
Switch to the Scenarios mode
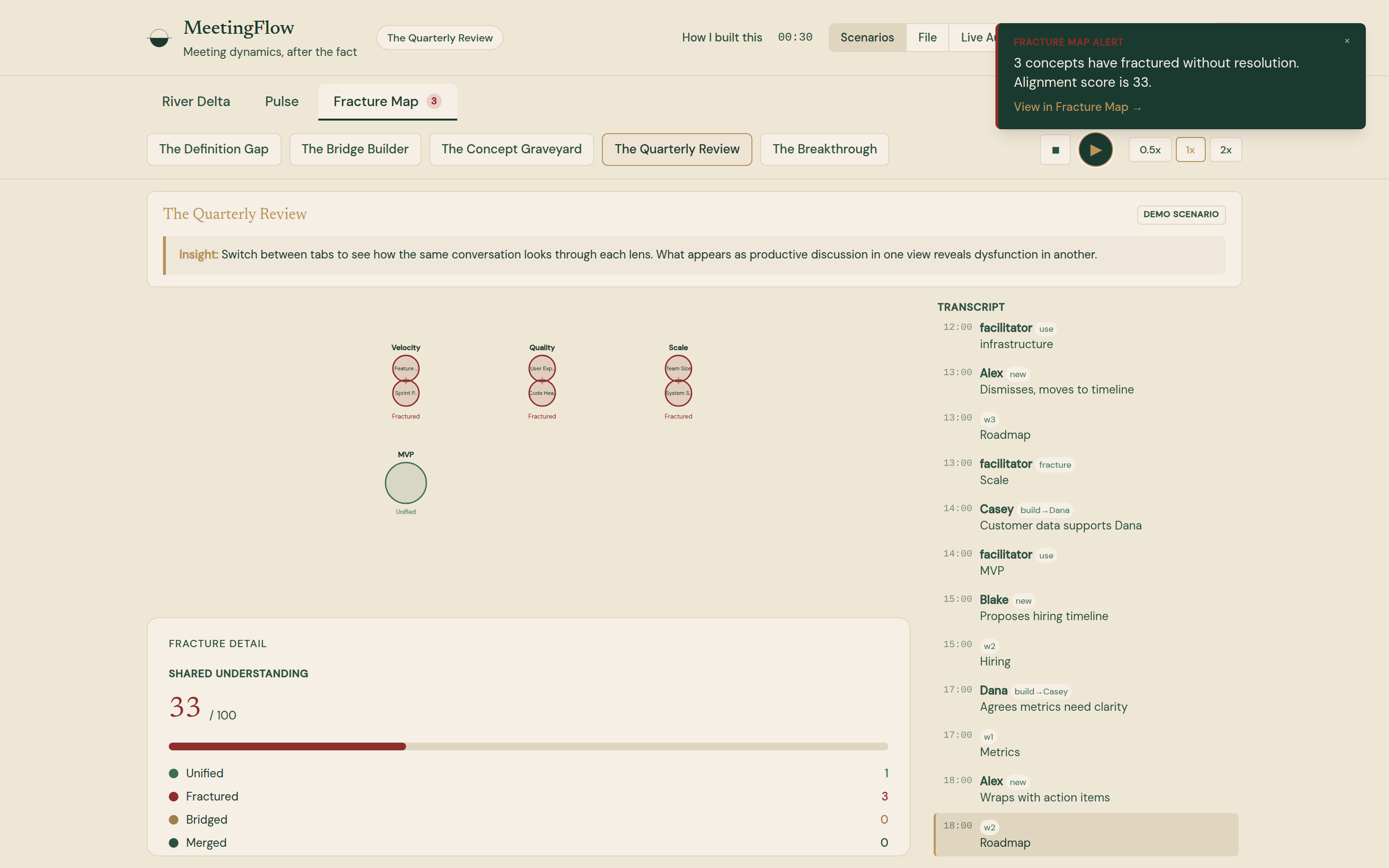(x=867, y=37)
